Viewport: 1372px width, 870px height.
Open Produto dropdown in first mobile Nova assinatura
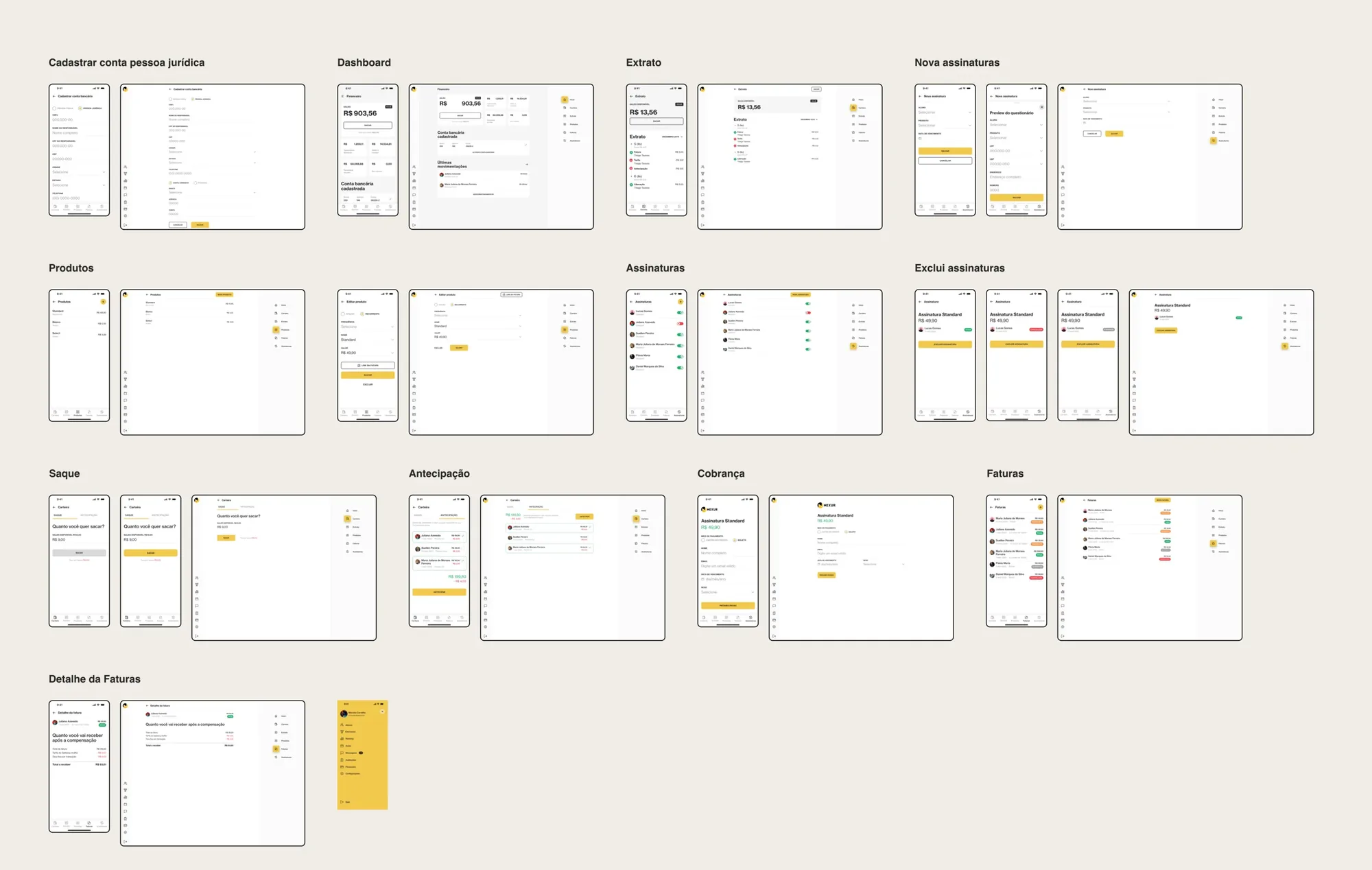point(945,125)
